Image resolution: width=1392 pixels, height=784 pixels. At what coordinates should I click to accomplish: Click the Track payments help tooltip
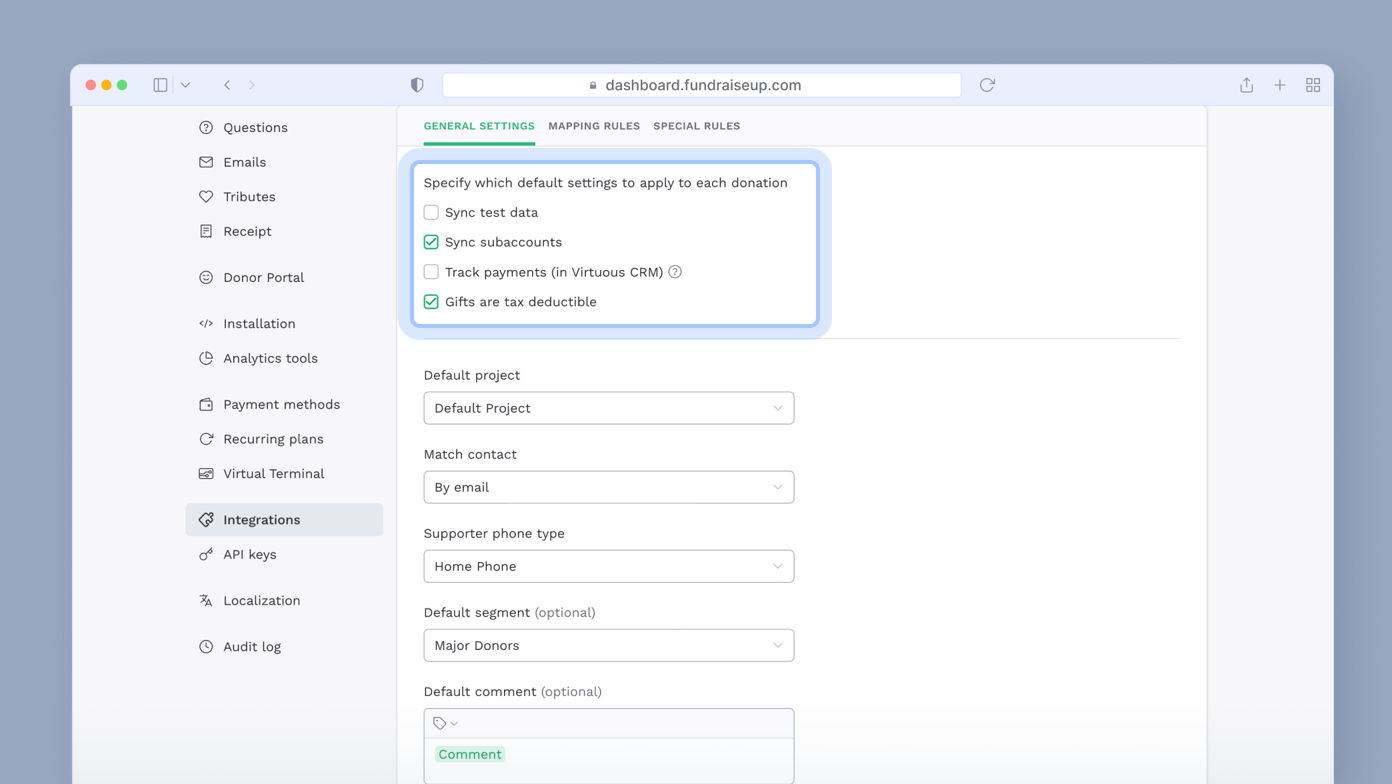point(674,271)
